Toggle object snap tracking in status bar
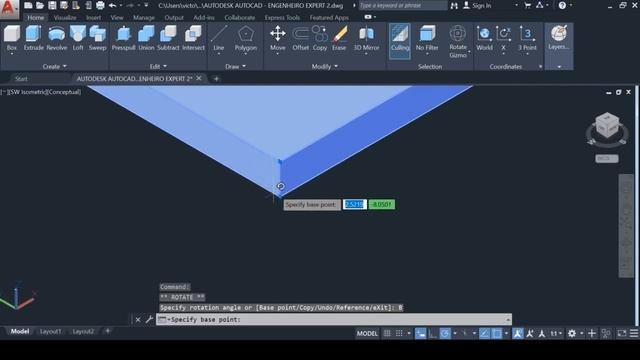Viewport: 640px width, 360px height. 484,333
